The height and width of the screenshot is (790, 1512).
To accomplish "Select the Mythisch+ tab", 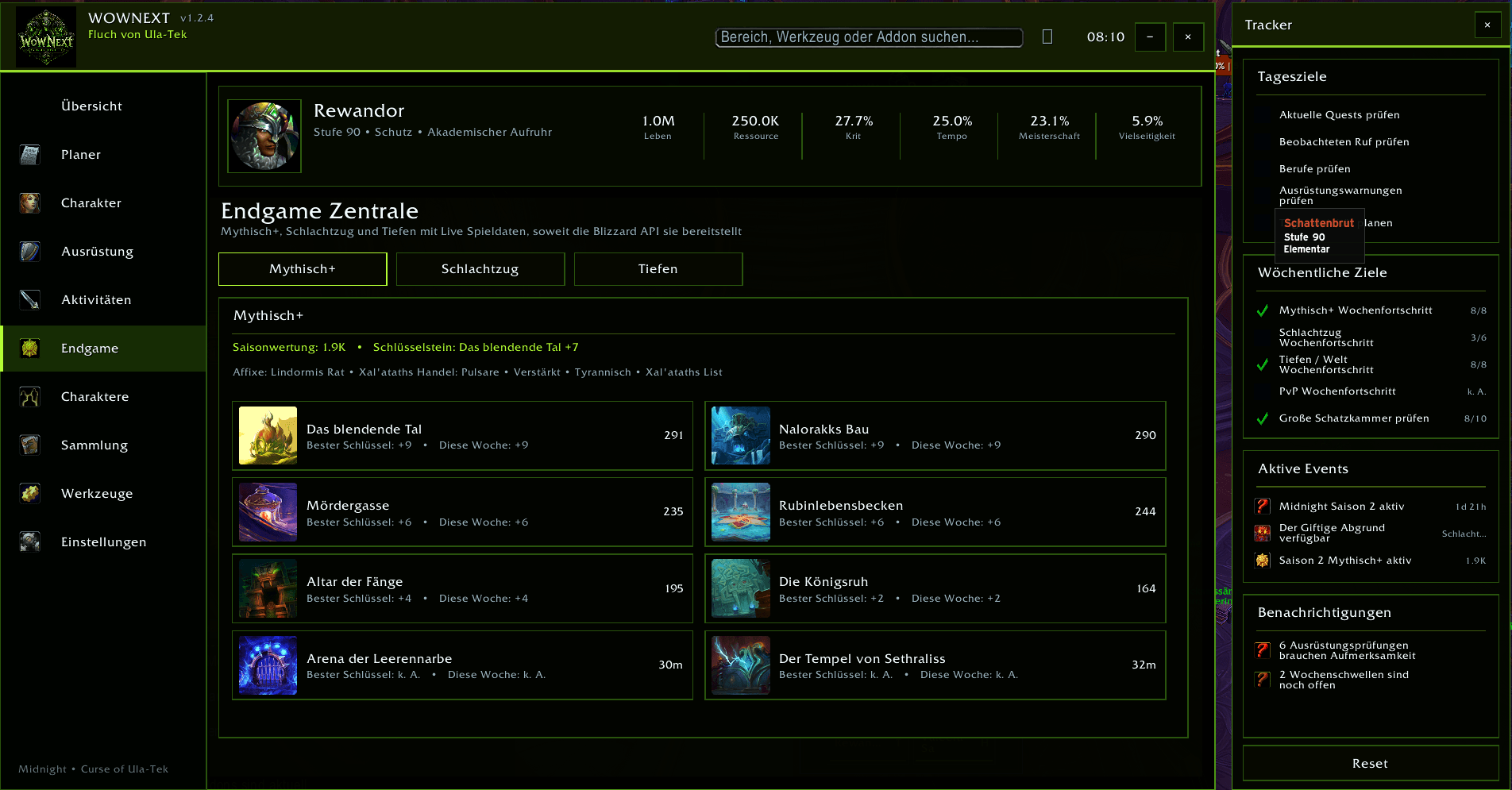I will [x=303, y=269].
